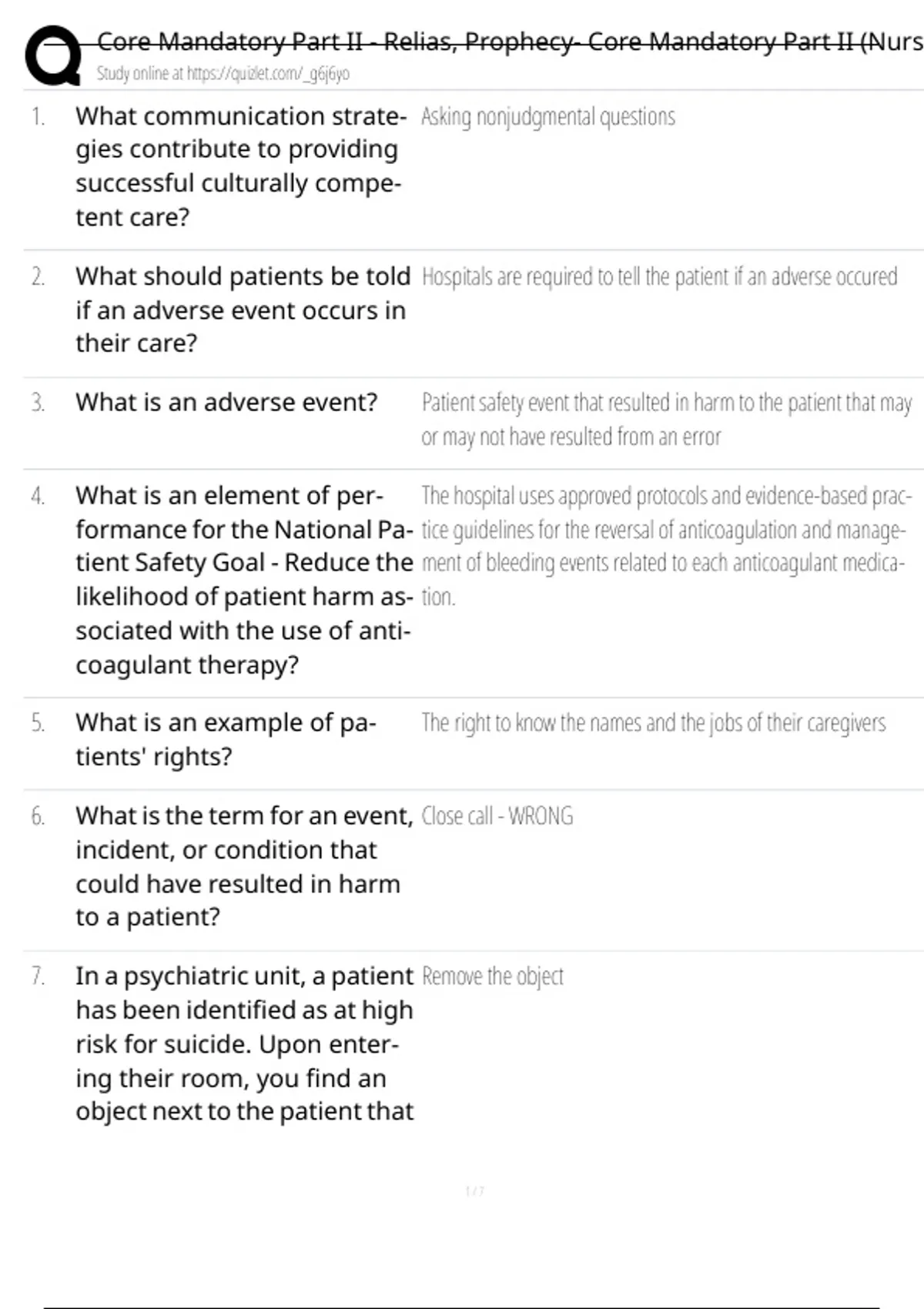Click the 'Patient safety event' definition text

(x=665, y=420)
